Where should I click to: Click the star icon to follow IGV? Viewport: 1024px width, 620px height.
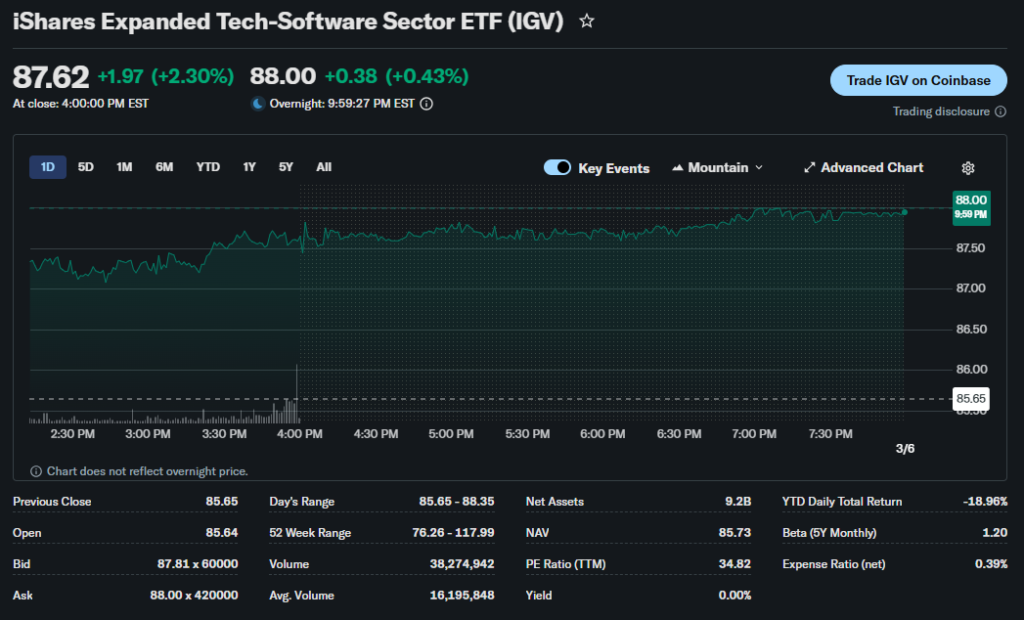pyautogui.click(x=587, y=21)
